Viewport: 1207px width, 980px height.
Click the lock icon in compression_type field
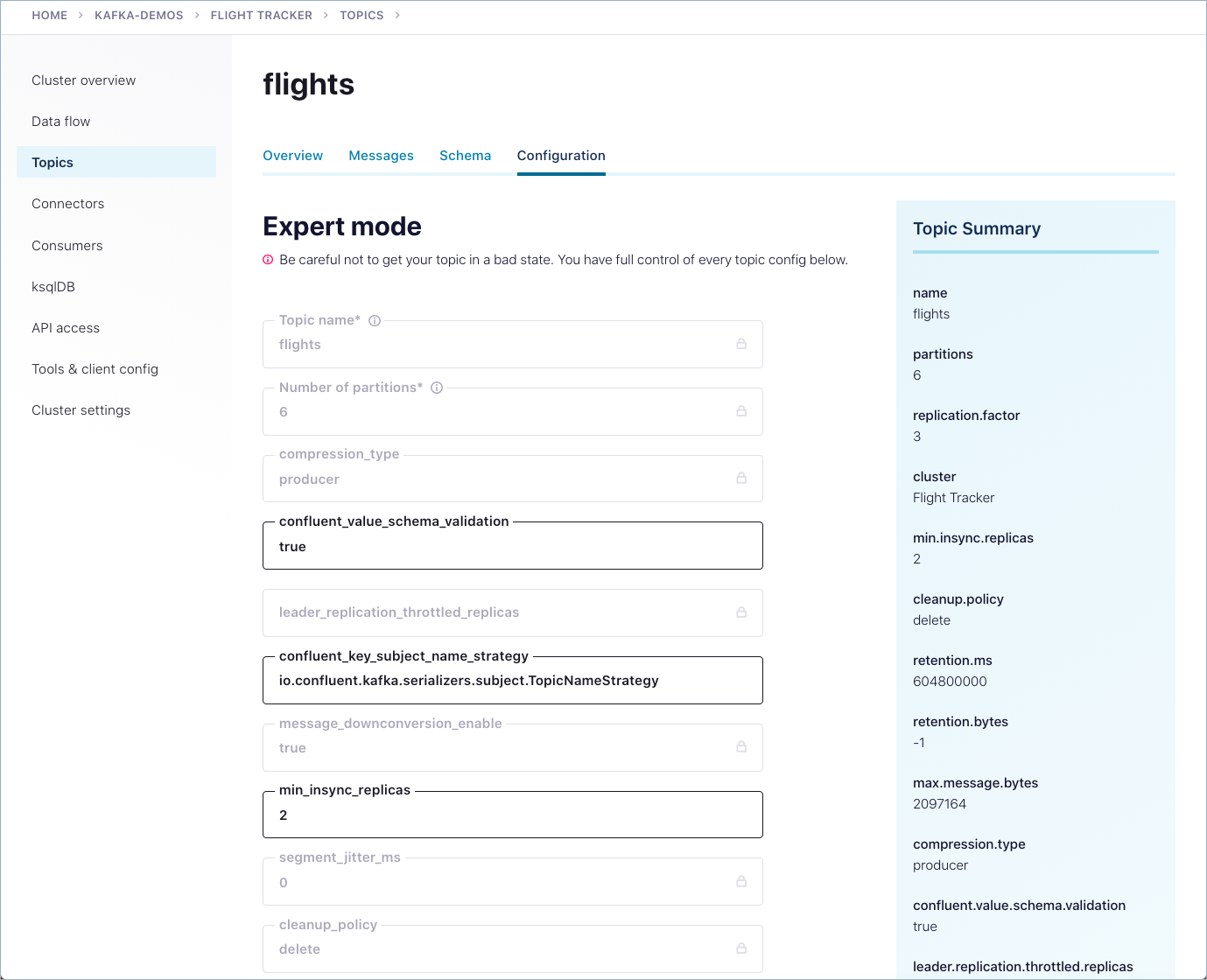pyautogui.click(x=741, y=478)
